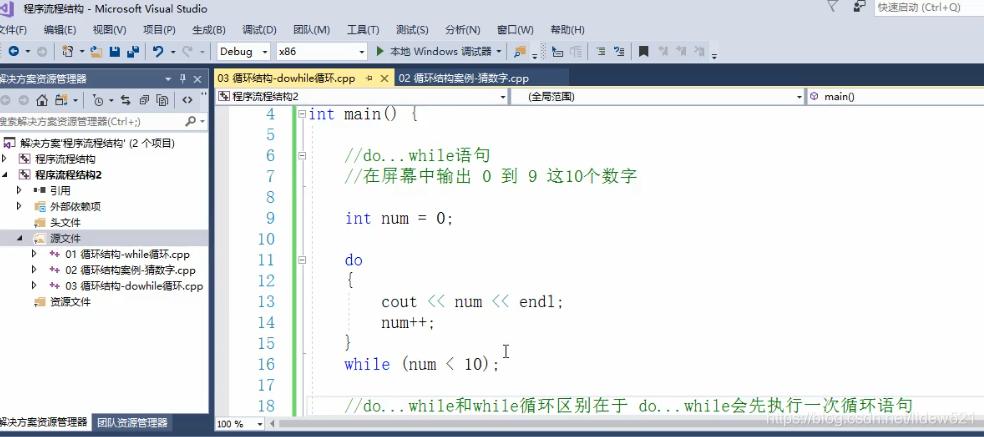Viewport: 984px width, 437px height.
Task: Collapse the comment block fold at line 6
Action: 302,156
